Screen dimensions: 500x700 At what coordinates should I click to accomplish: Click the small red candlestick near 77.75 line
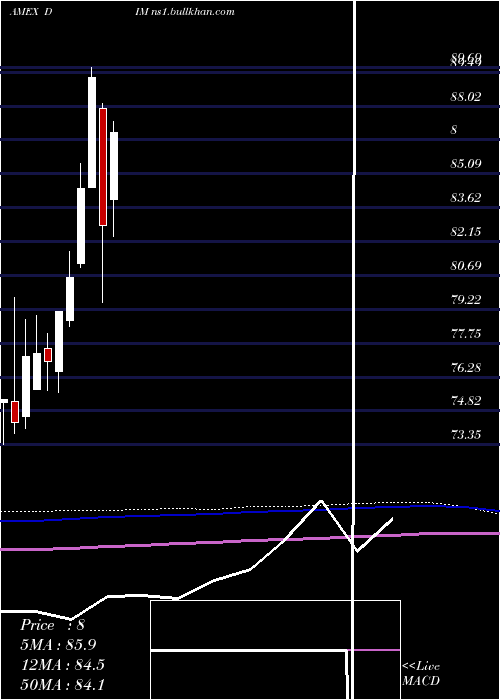click(48, 355)
